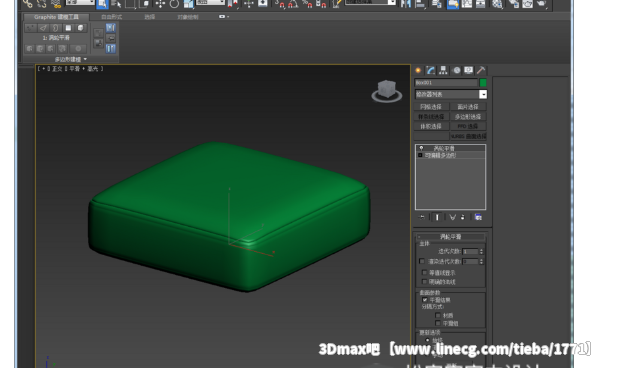Click the Mesh Select modifier button
The width and height of the screenshot is (631, 368).
(x=431, y=107)
